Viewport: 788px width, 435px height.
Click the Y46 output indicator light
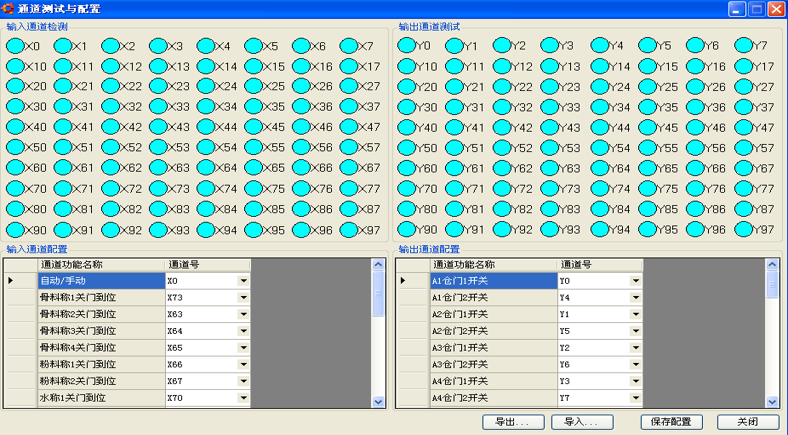tap(695, 127)
